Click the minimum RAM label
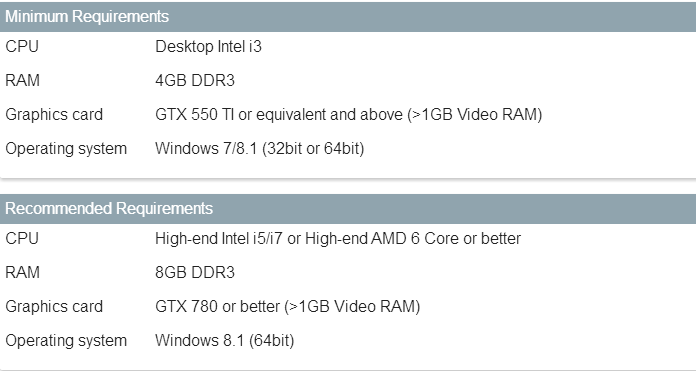This screenshot has width=696, height=371. point(22,81)
